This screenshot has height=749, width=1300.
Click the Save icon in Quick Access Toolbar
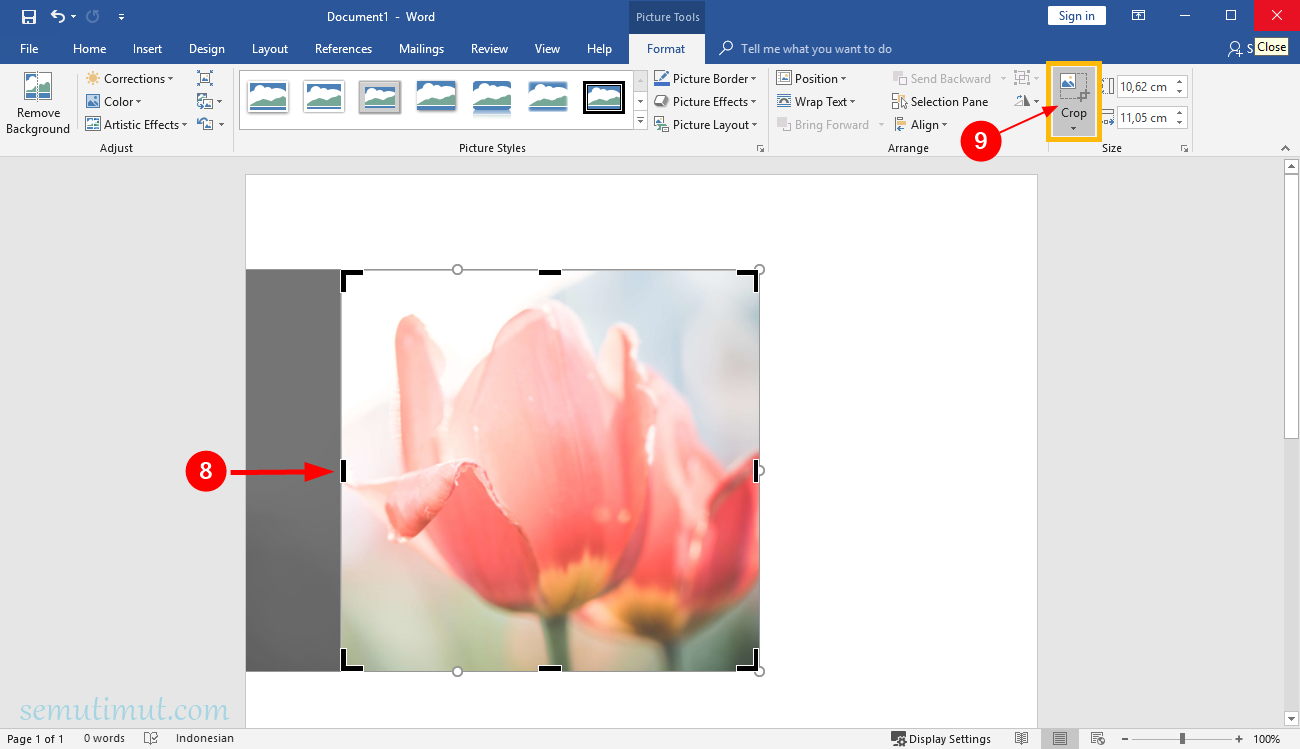coord(28,16)
